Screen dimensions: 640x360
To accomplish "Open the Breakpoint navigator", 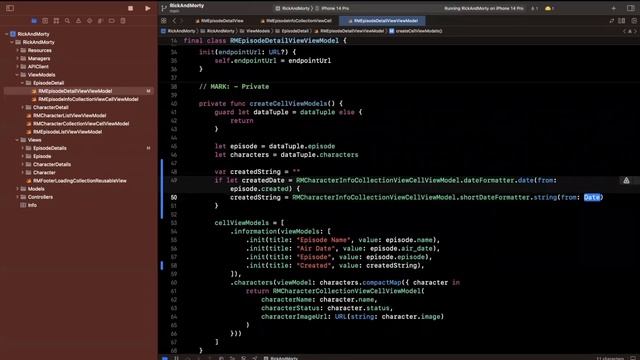I will 111,21.
